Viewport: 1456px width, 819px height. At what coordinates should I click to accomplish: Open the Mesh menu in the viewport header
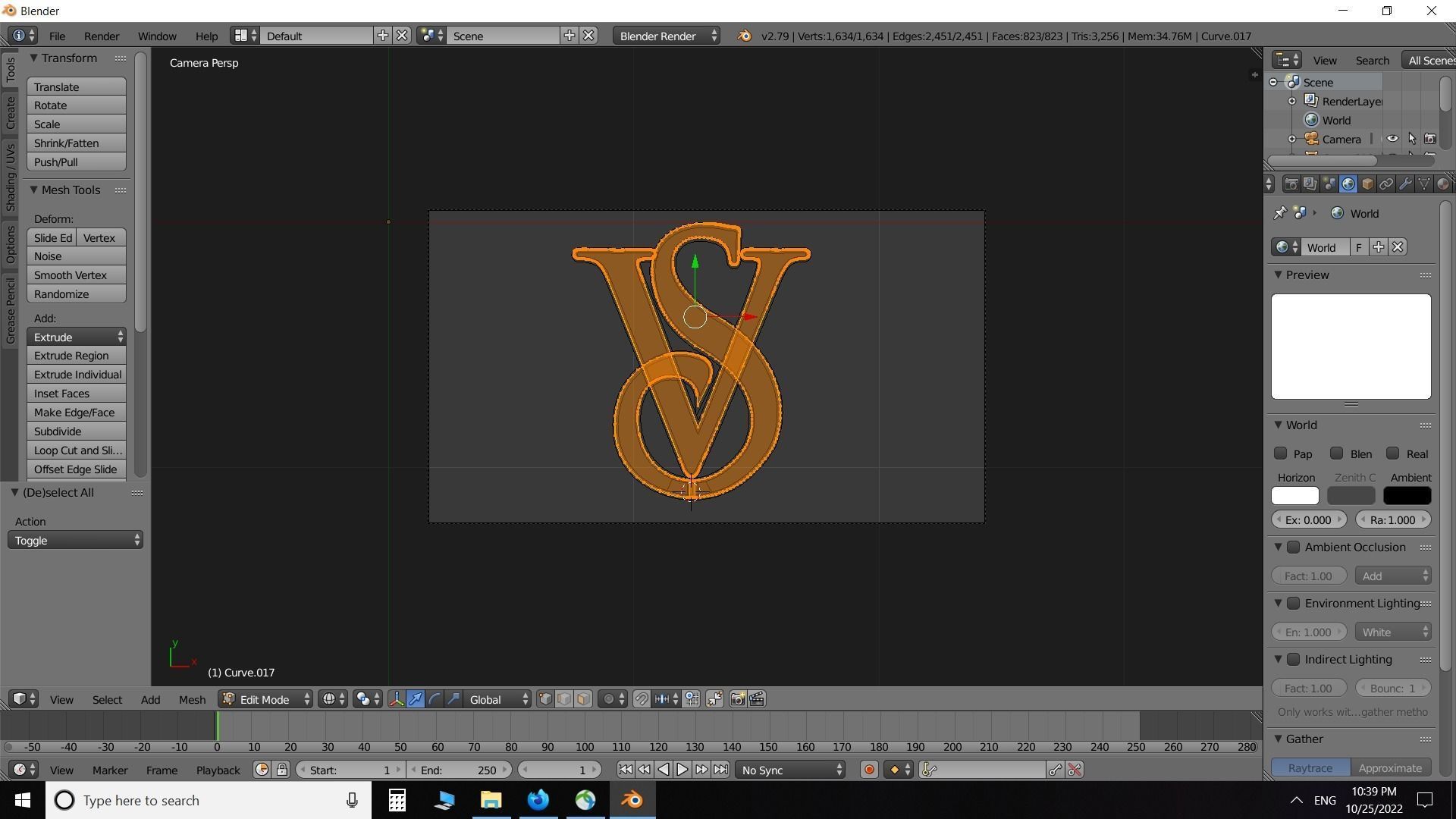(x=191, y=698)
